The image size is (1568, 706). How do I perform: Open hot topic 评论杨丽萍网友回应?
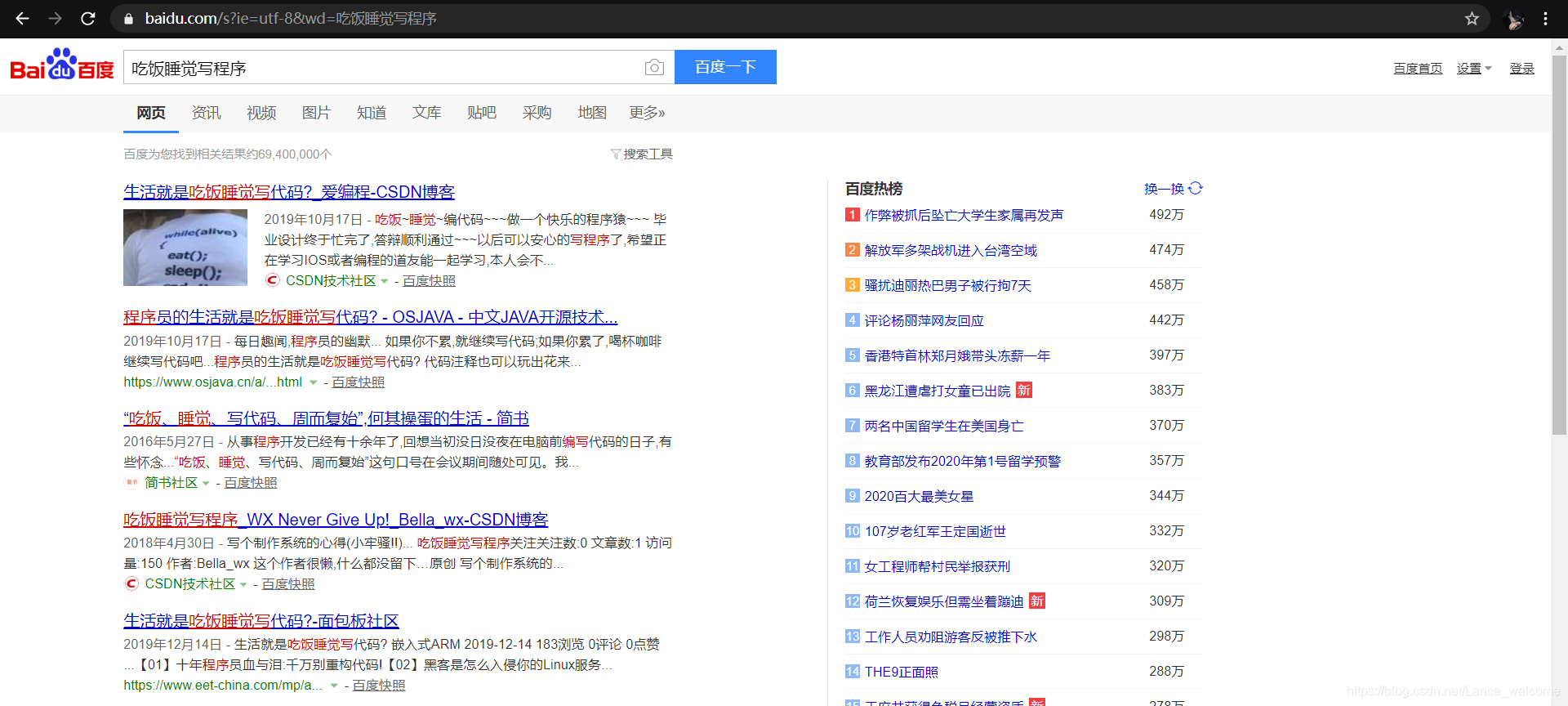(924, 320)
